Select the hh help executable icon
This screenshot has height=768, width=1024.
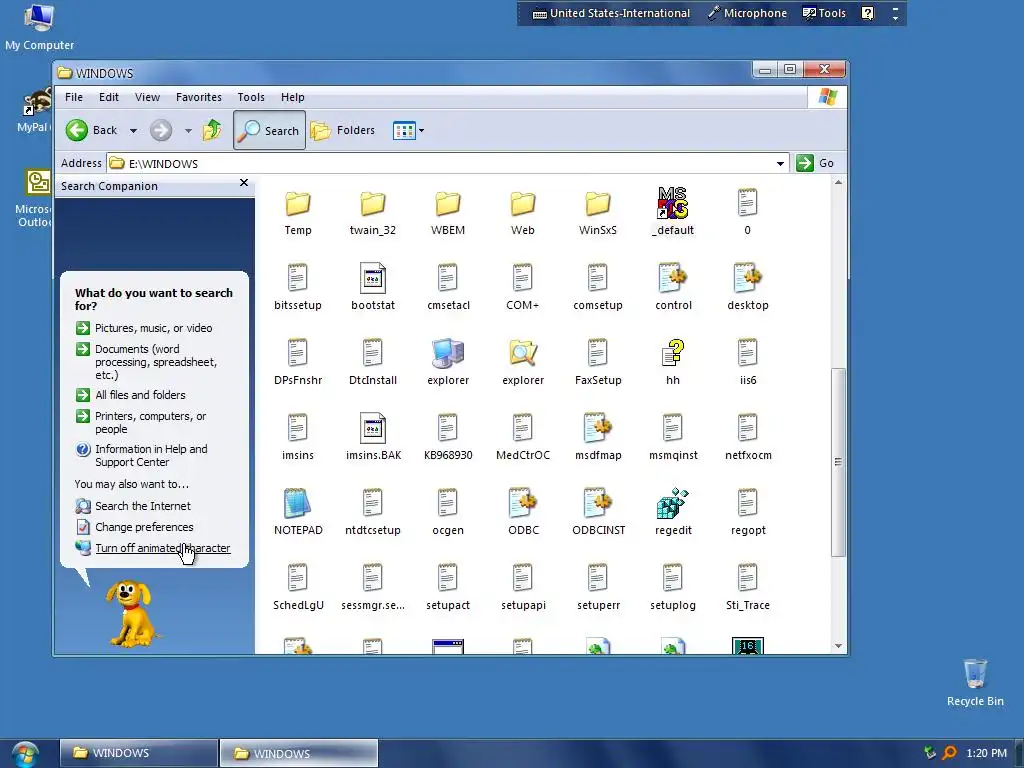pyautogui.click(x=673, y=353)
